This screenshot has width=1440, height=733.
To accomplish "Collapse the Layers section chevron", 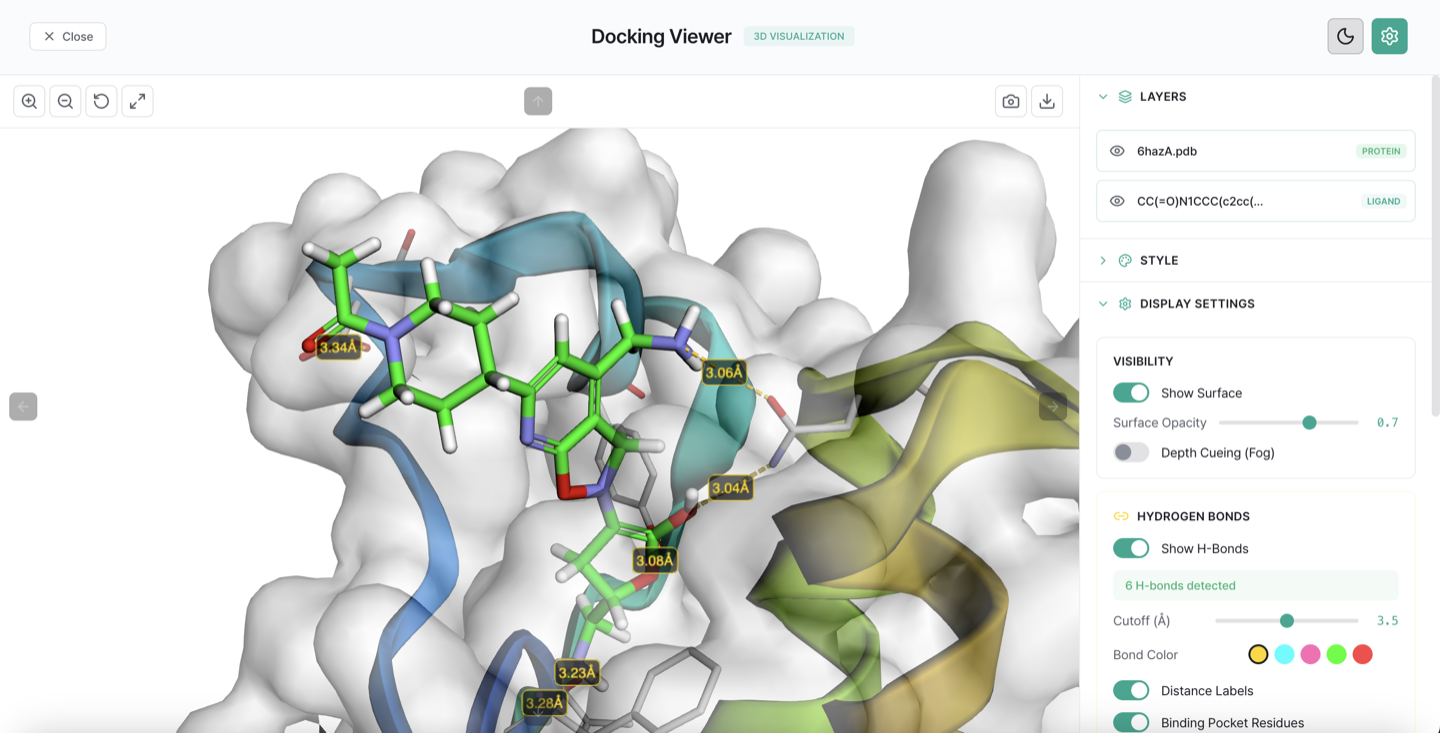I will (x=1103, y=97).
